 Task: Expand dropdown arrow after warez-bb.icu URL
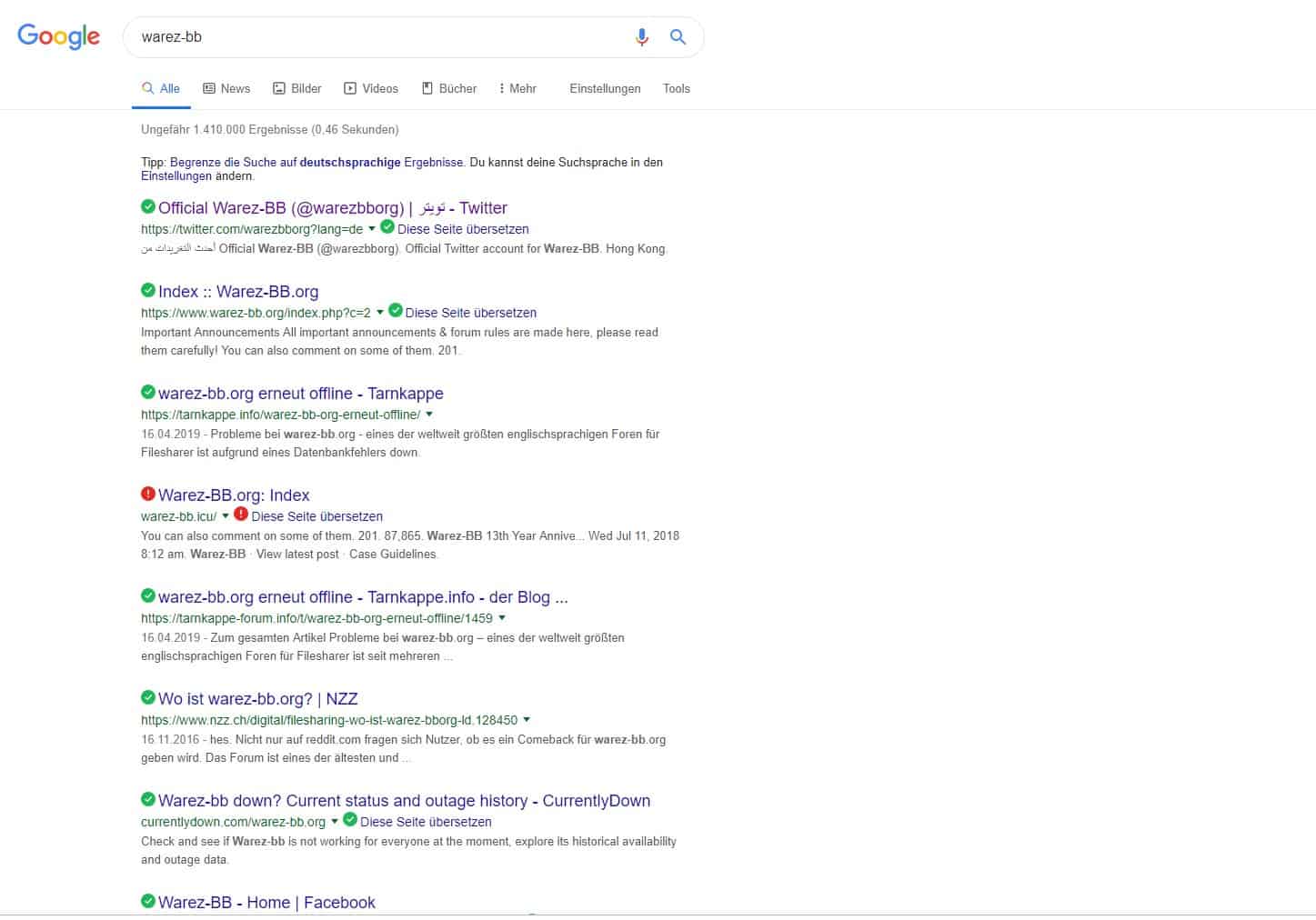pyautogui.click(x=226, y=516)
